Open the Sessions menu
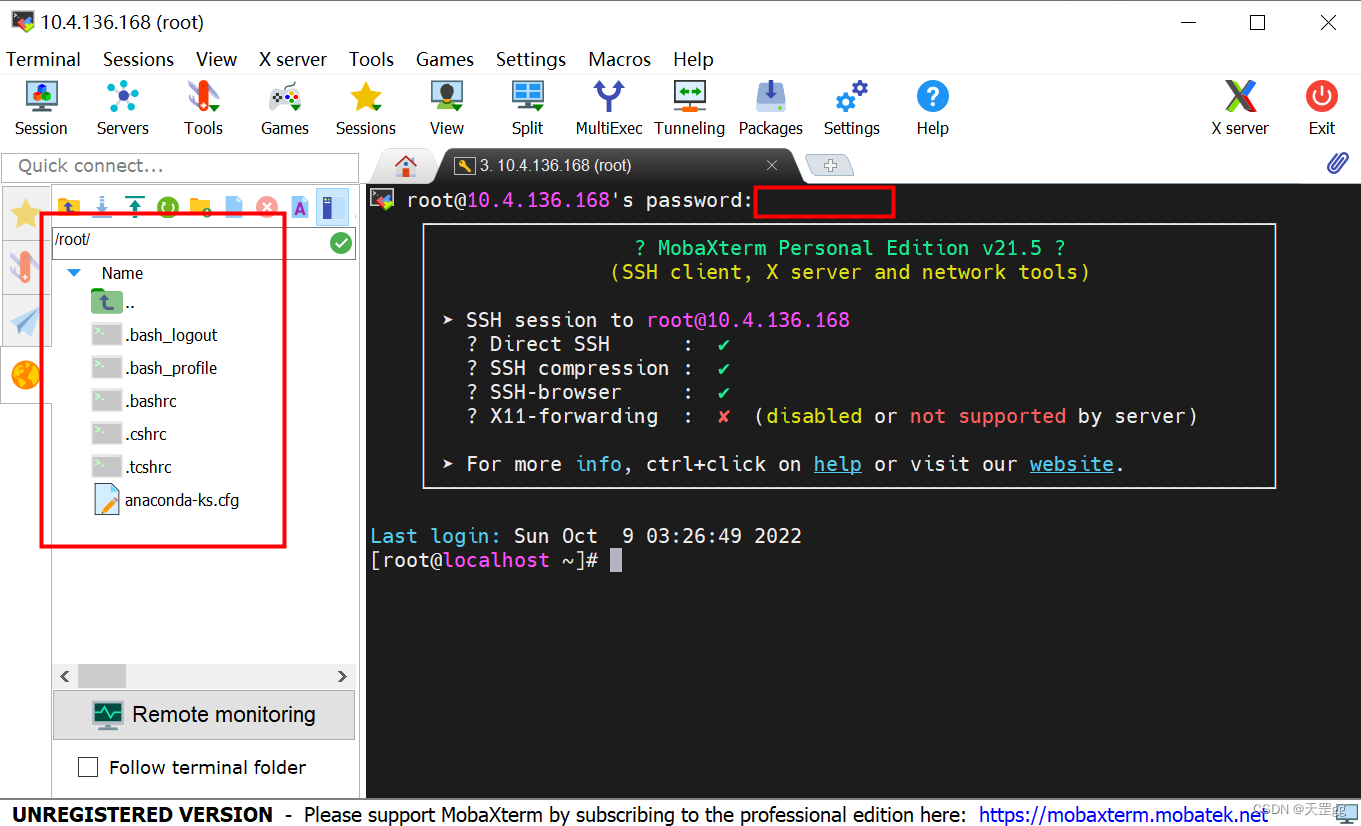This screenshot has width=1361, height=826. [x=138, y=59]
